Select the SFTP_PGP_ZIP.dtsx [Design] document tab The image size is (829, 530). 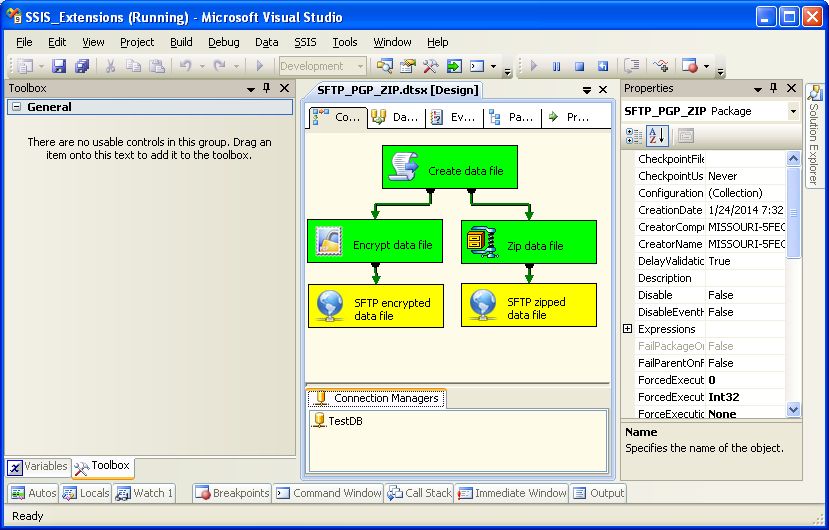397,90
